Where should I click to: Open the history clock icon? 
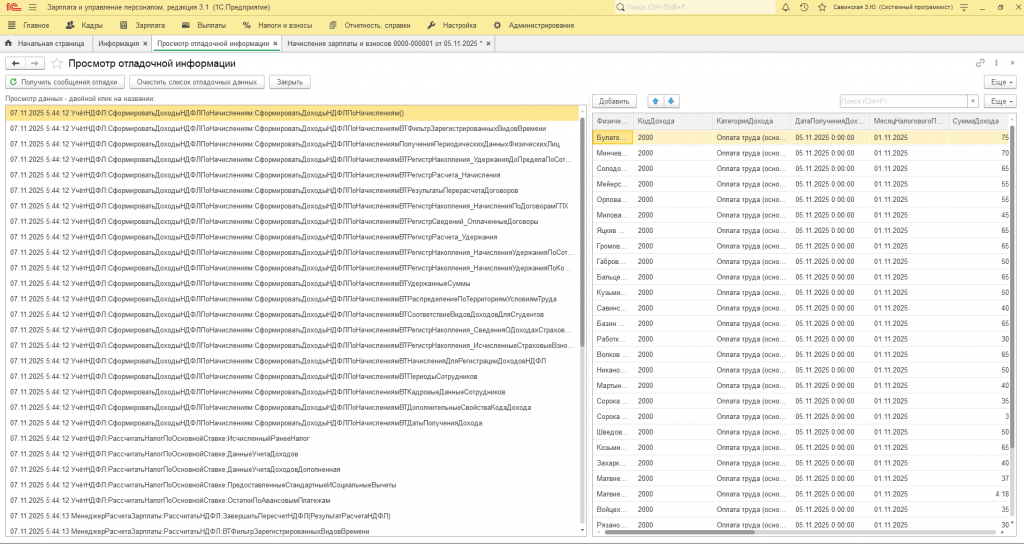coord(805,7)
